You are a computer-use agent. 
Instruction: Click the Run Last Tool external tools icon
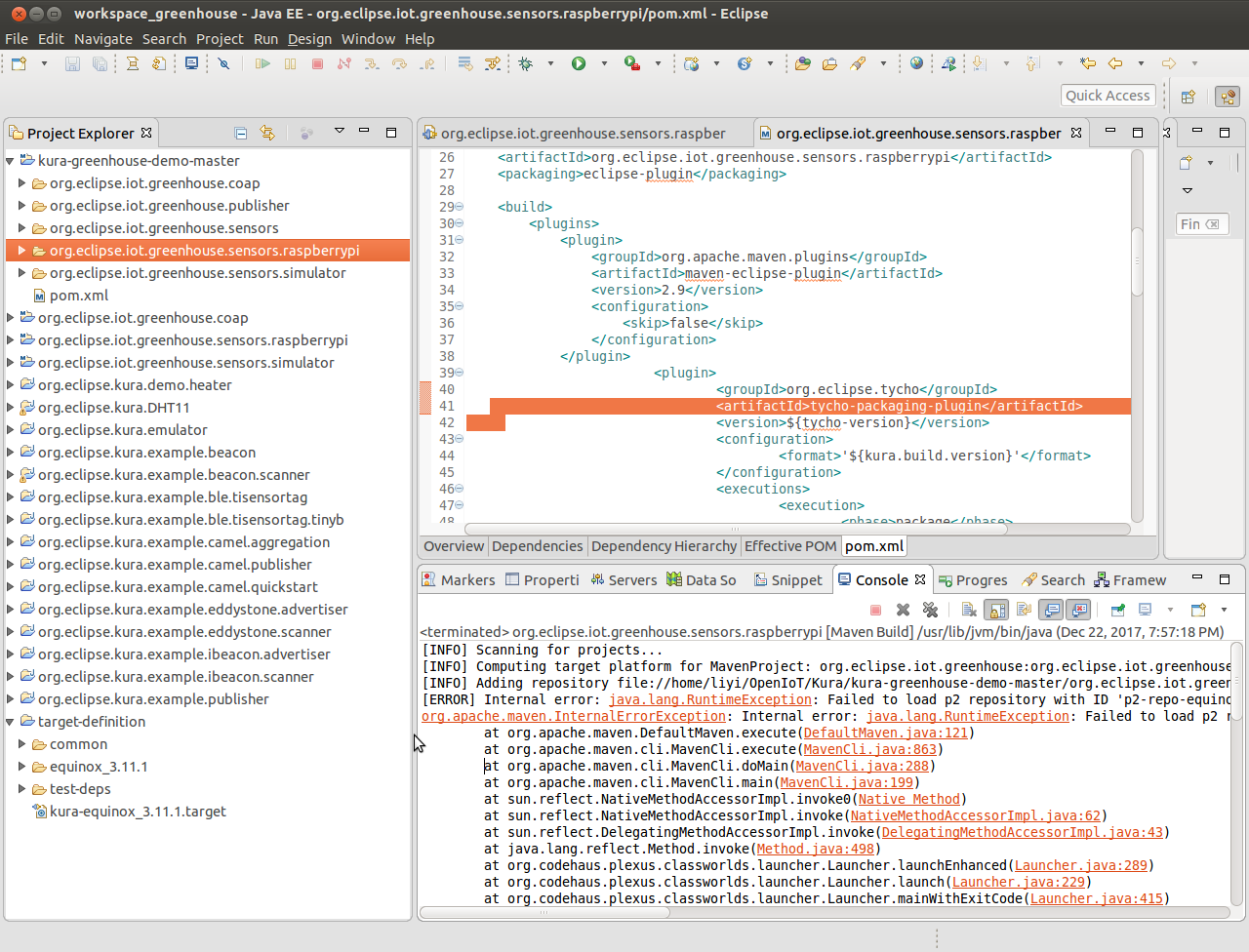[632, 63]
